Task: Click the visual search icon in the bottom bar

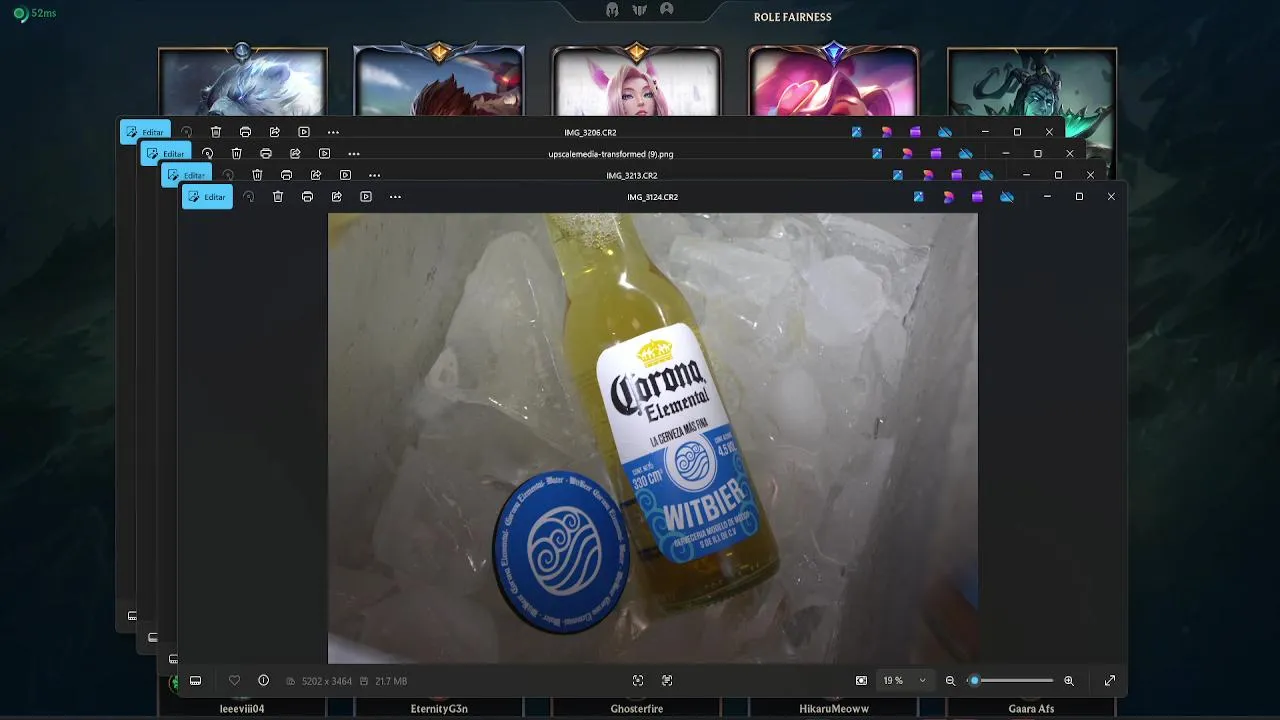Action: (x=667, y=681)
